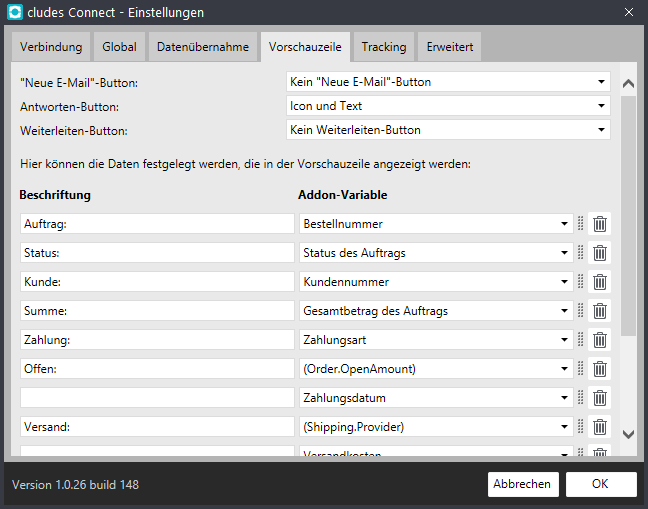Open the Weiterleiten-Button dropdown
Image resolution: width=648 pixels, height=509 pixels.
point(448,130)
